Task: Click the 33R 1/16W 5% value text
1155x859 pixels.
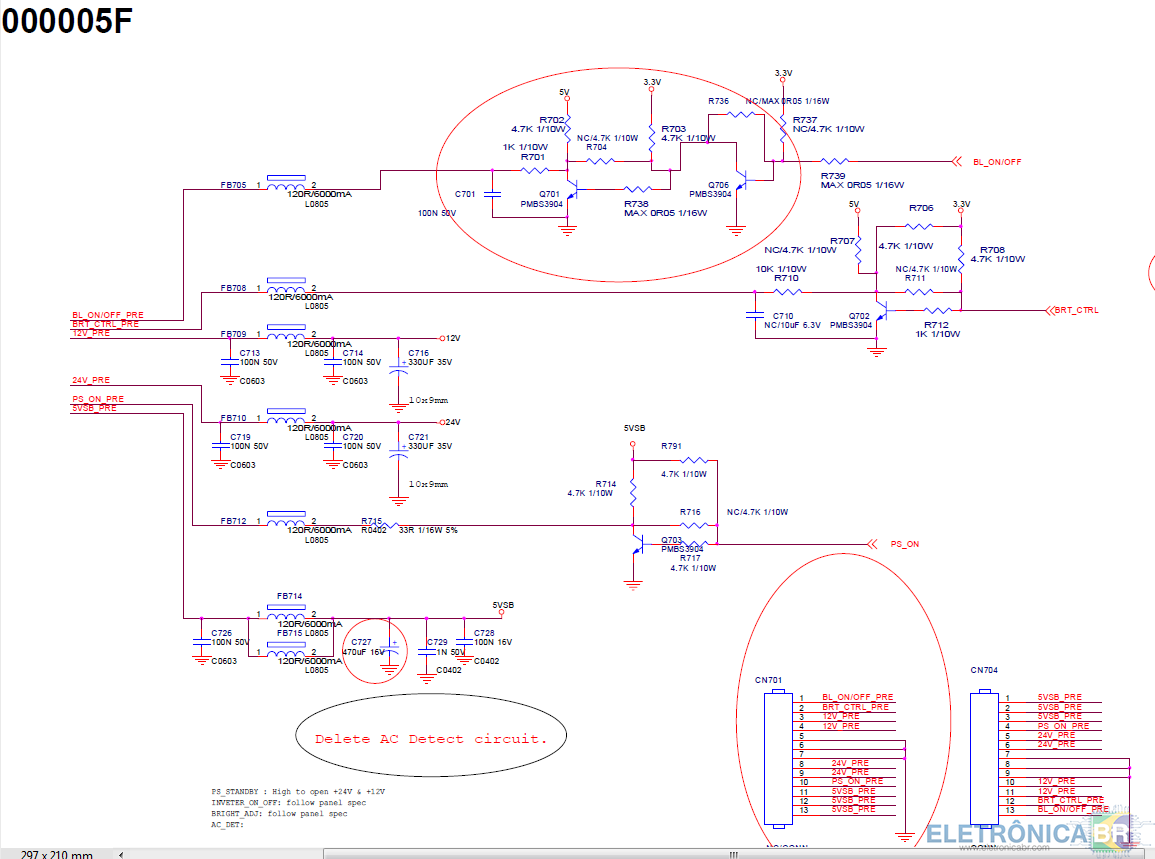Action: click(428, 530)
